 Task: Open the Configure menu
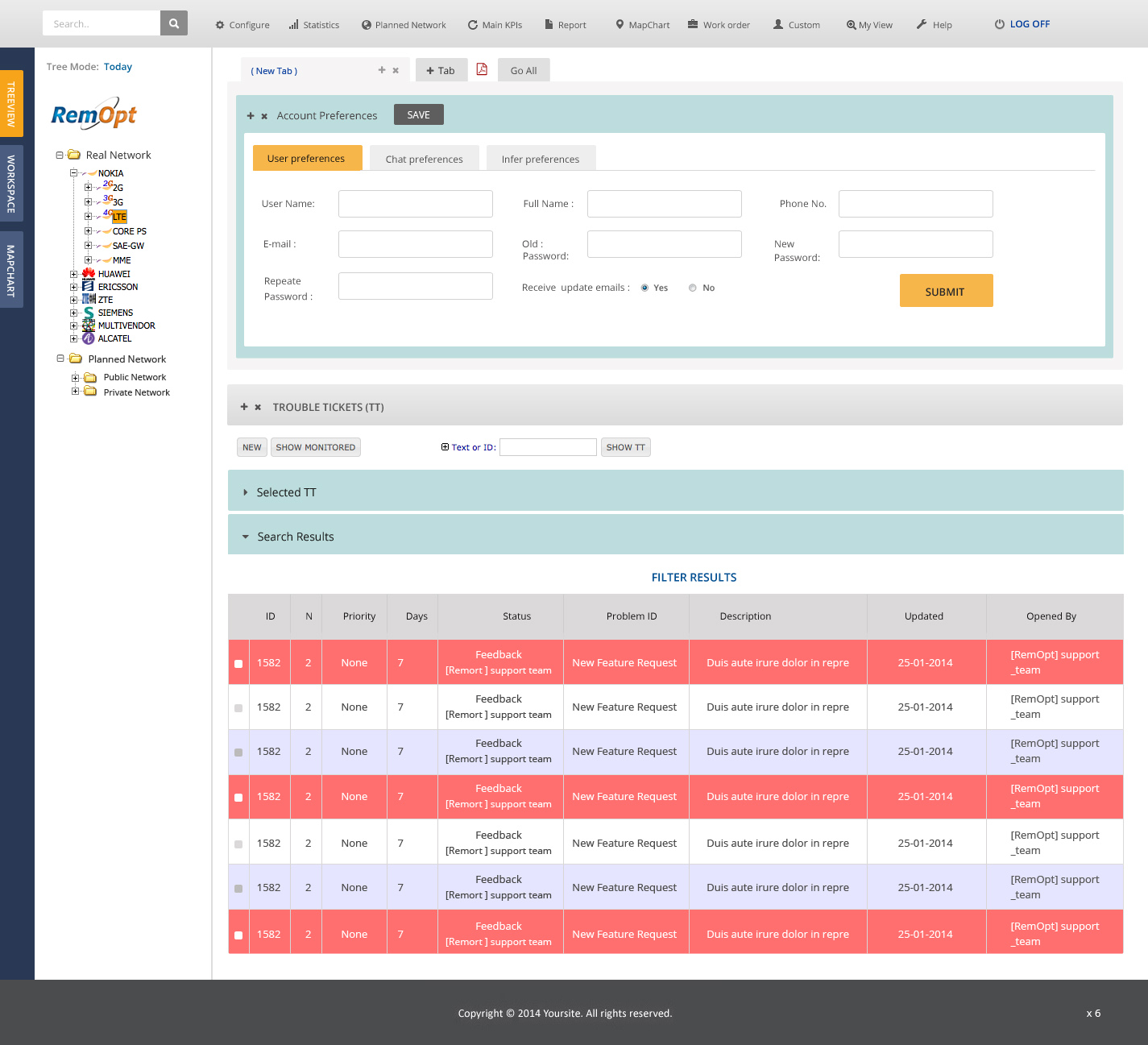pos(242,25)
